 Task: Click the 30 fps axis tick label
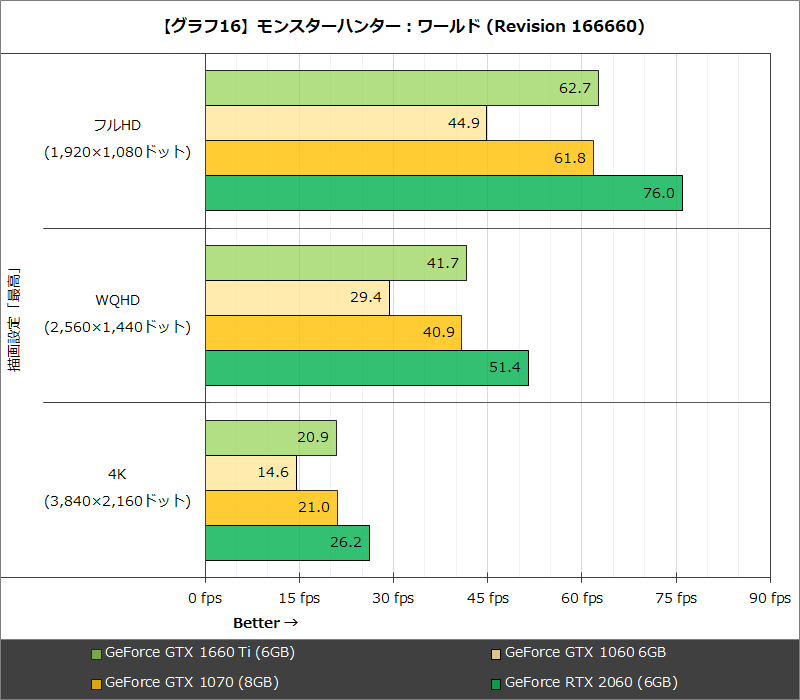click(x=393, y=598)
